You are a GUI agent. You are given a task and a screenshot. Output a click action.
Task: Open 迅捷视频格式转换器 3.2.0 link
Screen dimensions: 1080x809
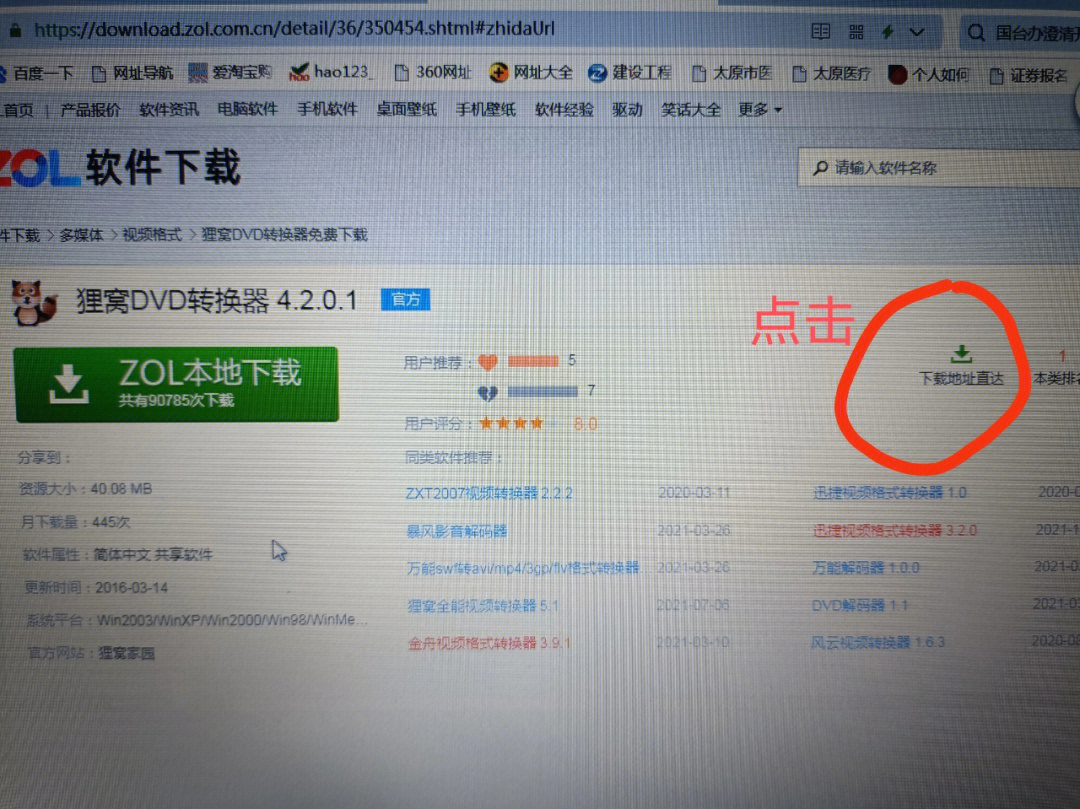[x=894, y=530]
